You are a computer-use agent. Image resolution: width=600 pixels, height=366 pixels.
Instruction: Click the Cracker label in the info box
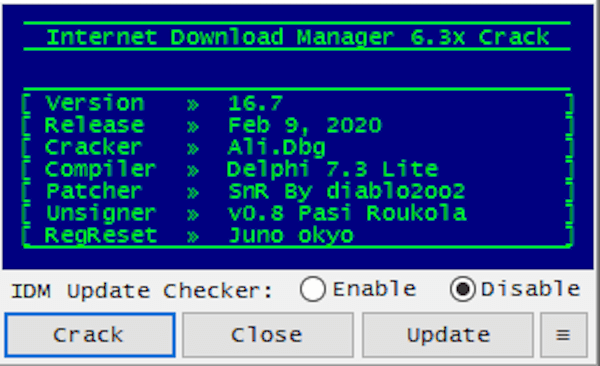point(93,148)
